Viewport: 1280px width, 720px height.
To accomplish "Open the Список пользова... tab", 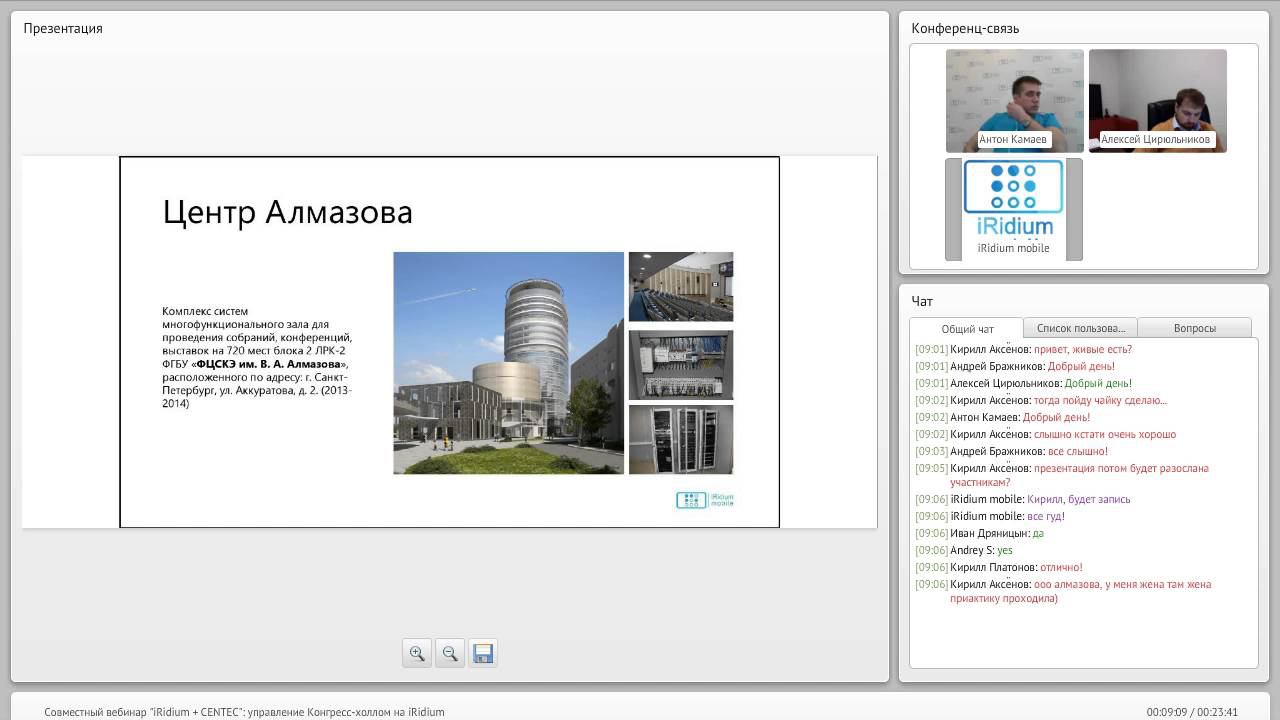I will [x=1080, y=328].
